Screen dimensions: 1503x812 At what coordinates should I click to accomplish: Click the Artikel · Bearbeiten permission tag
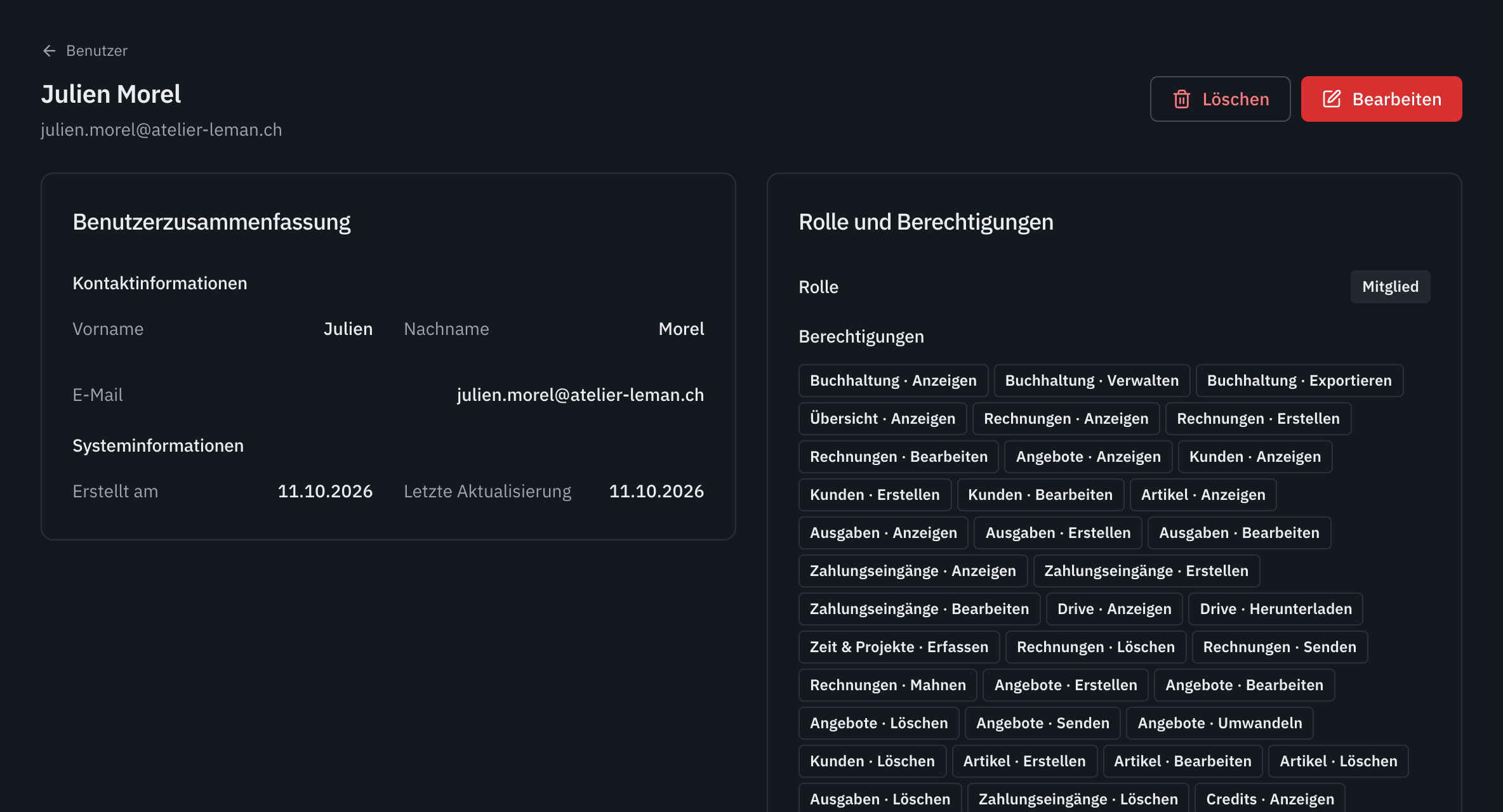click(x=1182, y=761)
